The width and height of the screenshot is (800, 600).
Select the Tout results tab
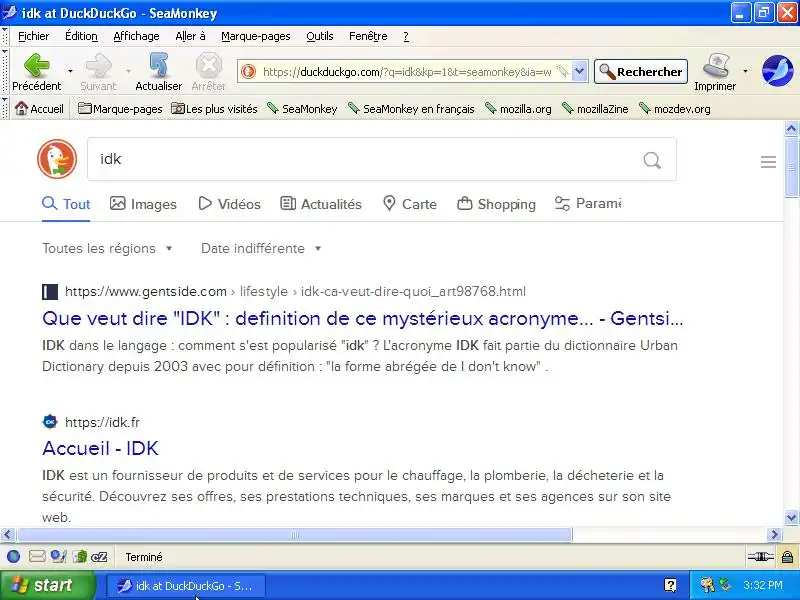coord(66,204)
